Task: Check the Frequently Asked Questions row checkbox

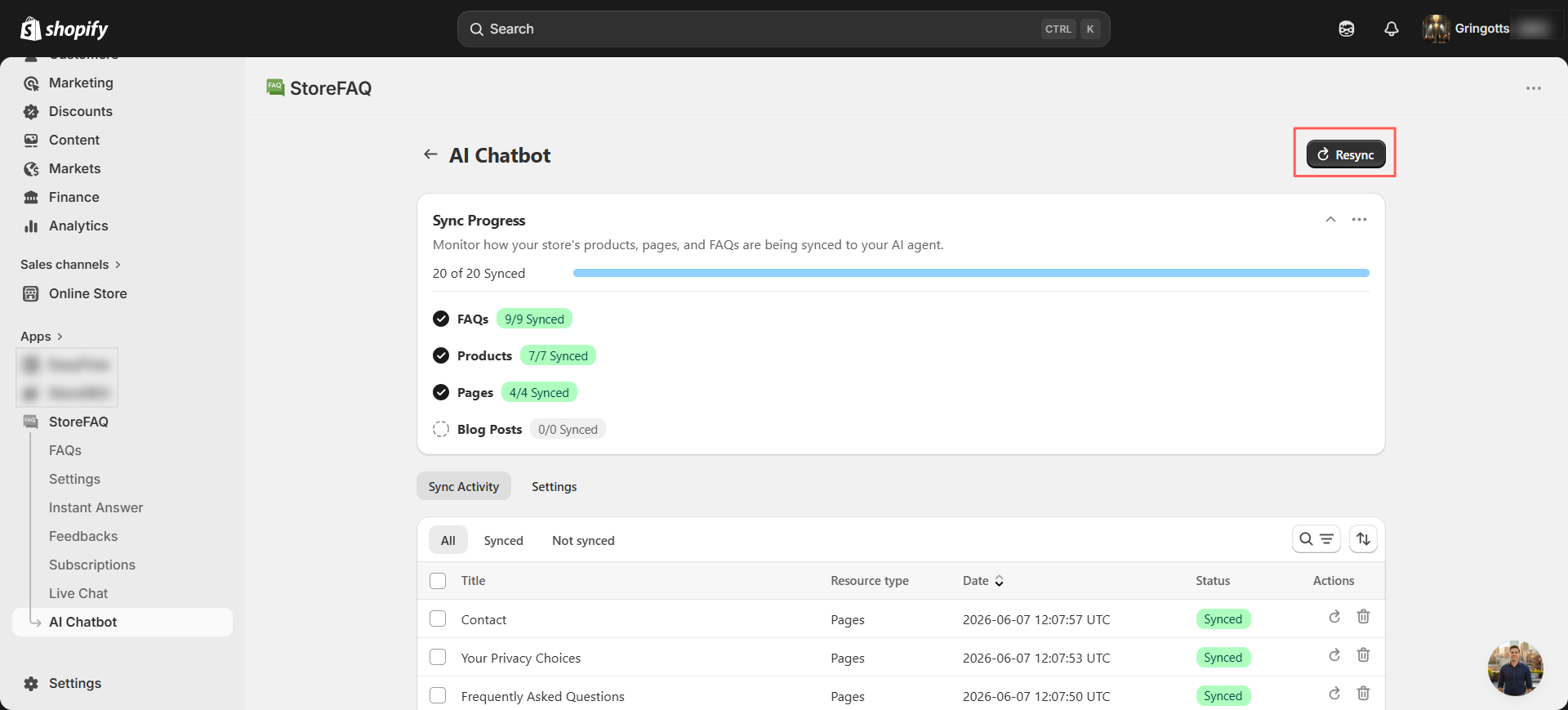Action: coord(438,695)
